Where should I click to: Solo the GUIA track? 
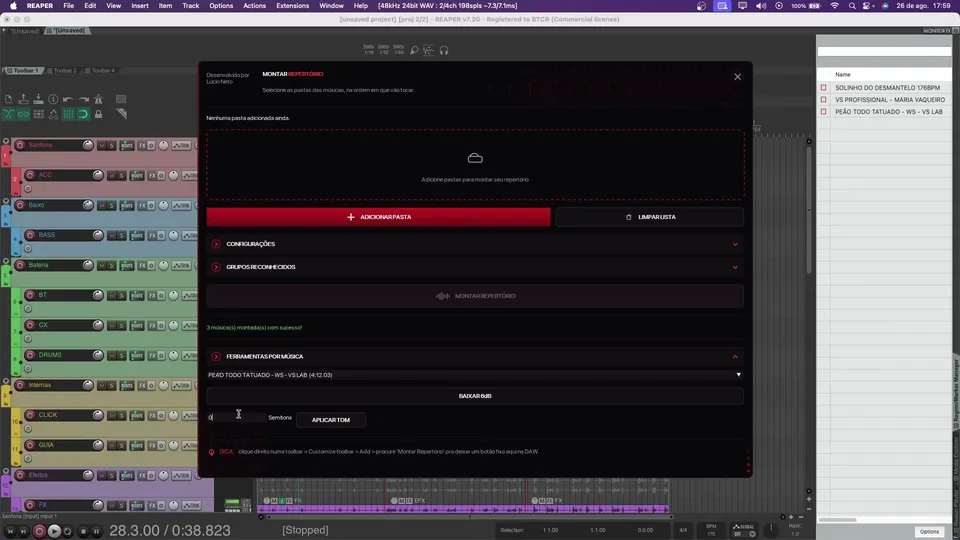pyautogui.click(x=121, y=446)
